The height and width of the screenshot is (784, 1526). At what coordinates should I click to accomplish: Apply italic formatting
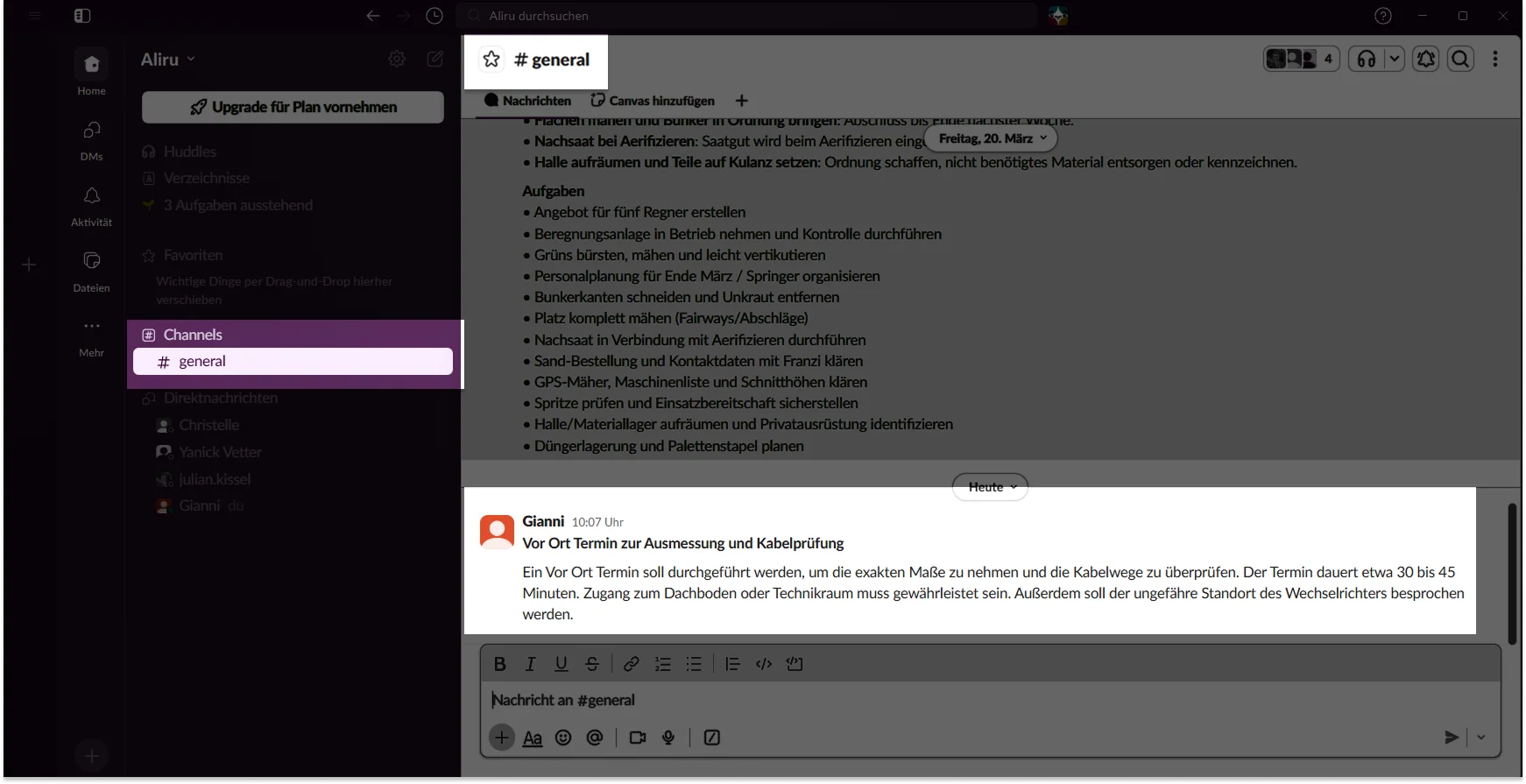(530, 664)
